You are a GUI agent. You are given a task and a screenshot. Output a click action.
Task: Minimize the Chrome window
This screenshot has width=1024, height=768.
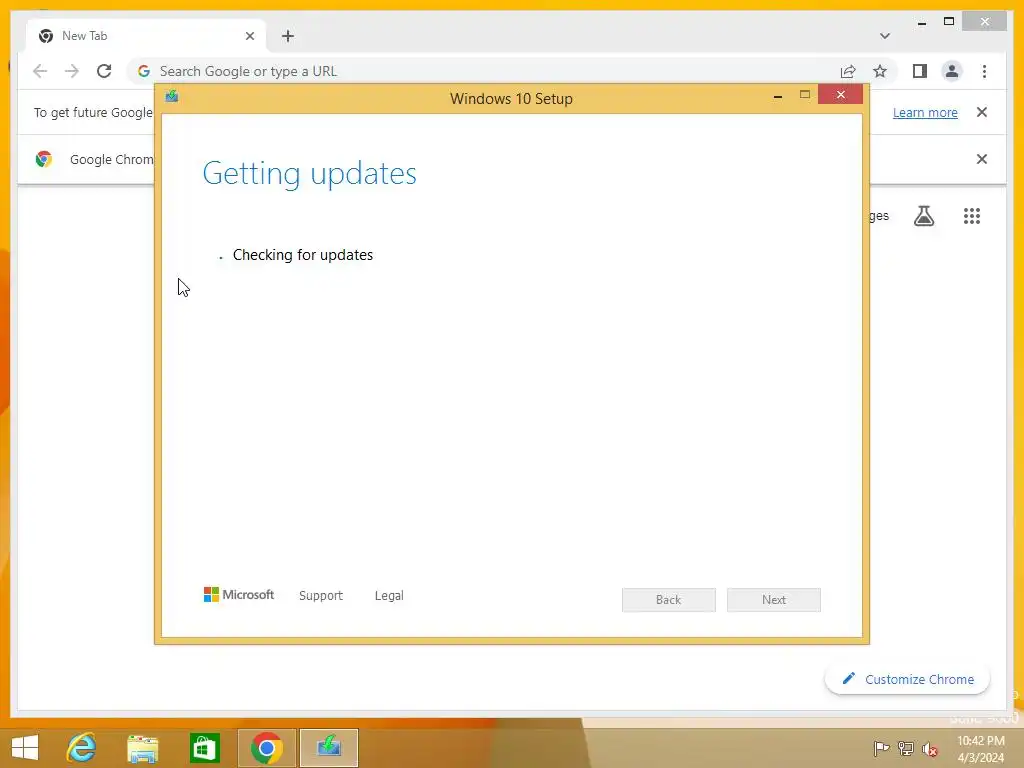pos(921,22)
